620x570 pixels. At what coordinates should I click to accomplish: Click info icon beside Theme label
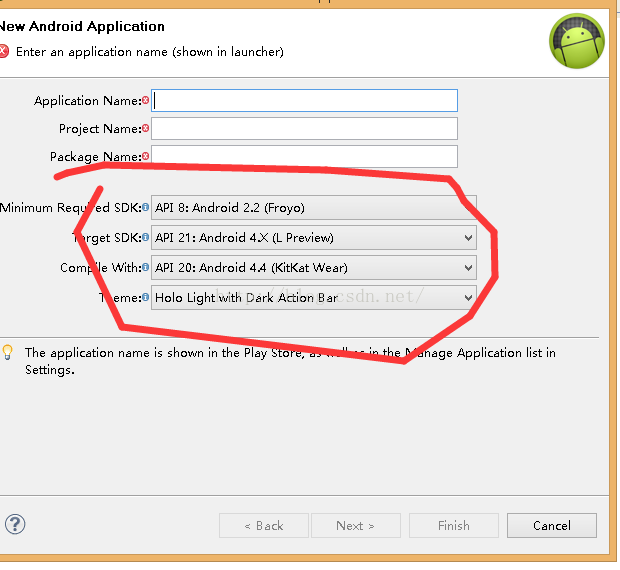(146, 298)
